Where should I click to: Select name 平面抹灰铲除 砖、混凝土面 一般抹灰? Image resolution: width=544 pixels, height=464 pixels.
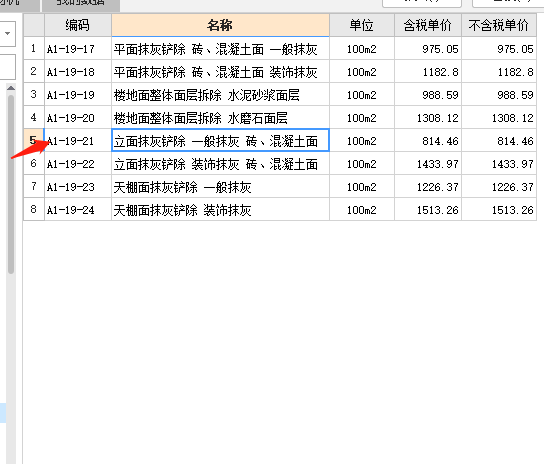[x=220, y=49]
